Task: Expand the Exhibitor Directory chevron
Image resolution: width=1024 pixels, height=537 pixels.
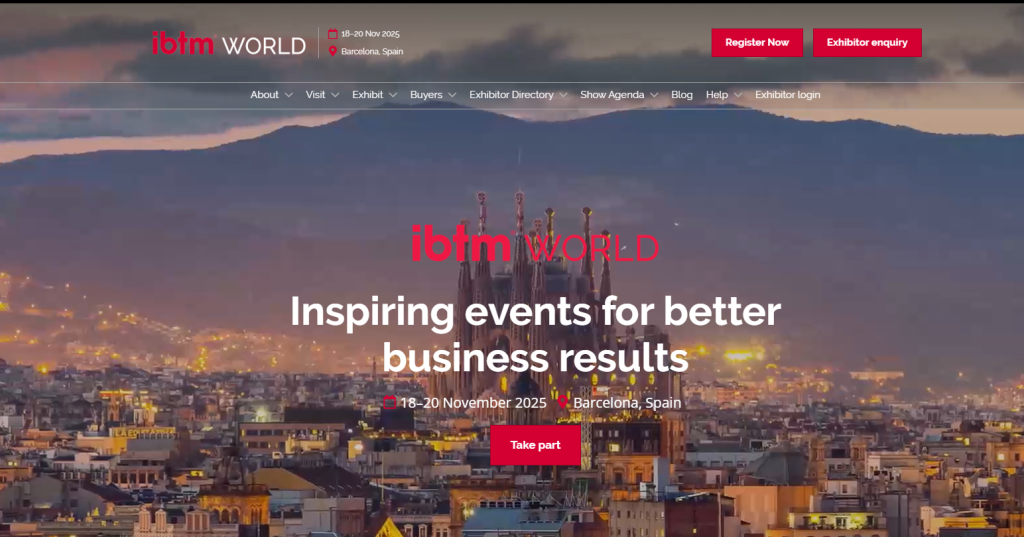Action: point(563,95)
